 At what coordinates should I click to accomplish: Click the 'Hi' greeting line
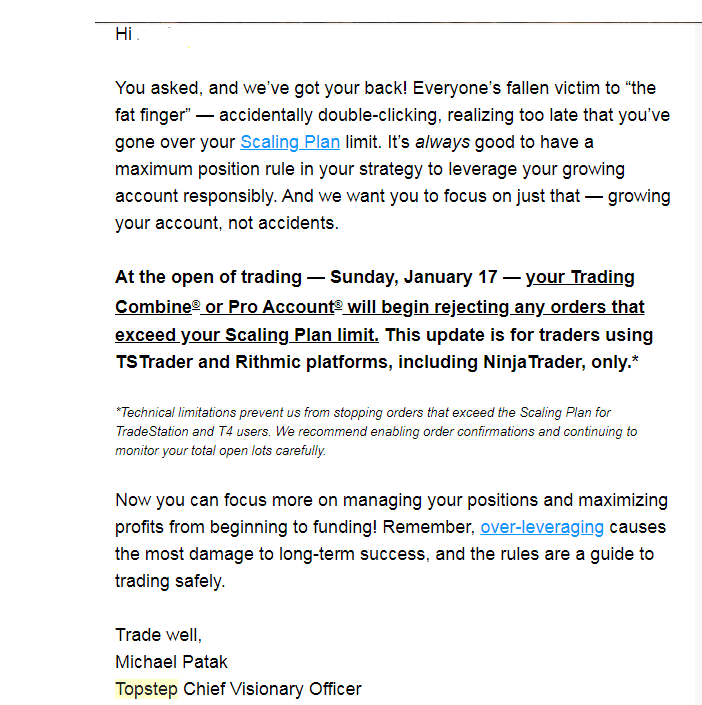point(124,34)
